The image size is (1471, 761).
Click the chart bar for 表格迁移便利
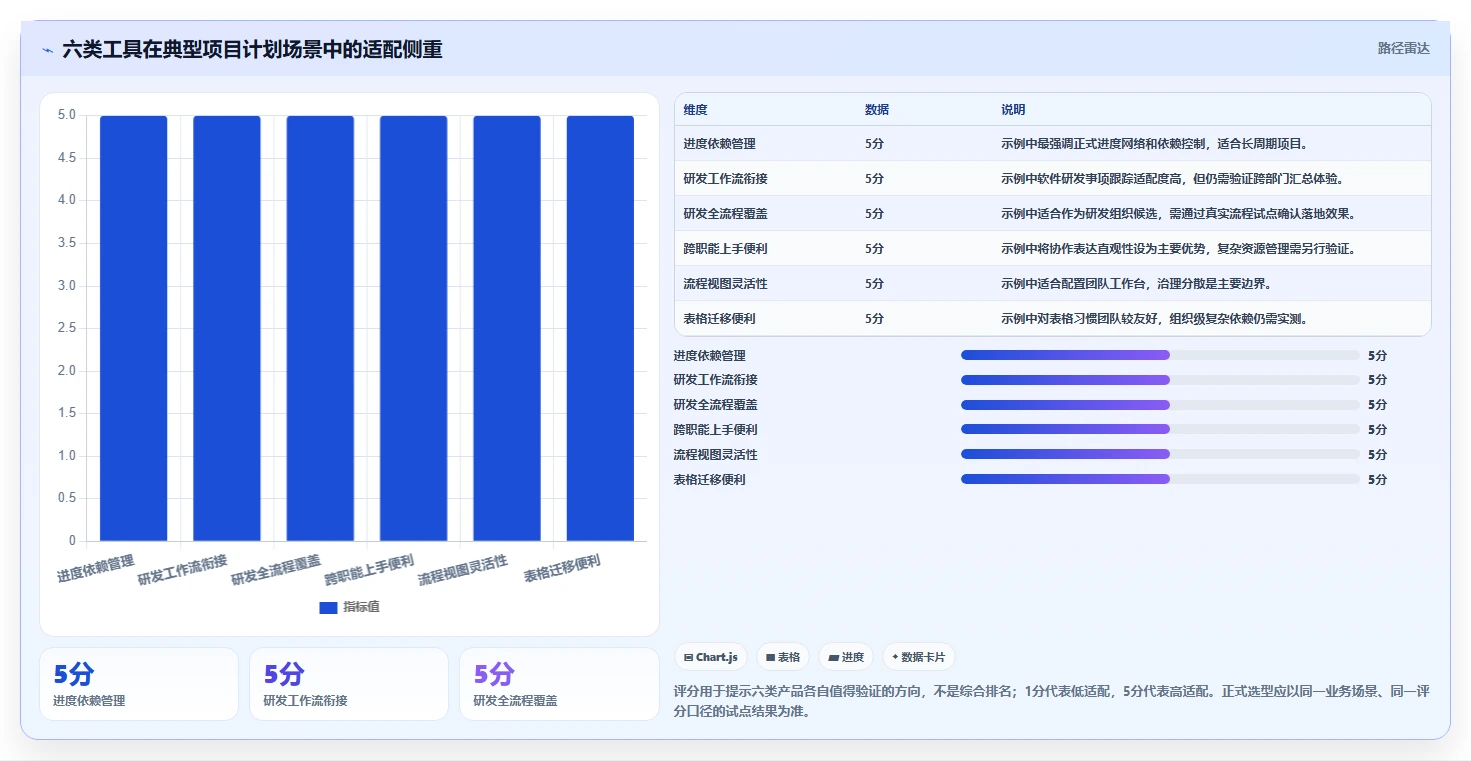[600, 328]
